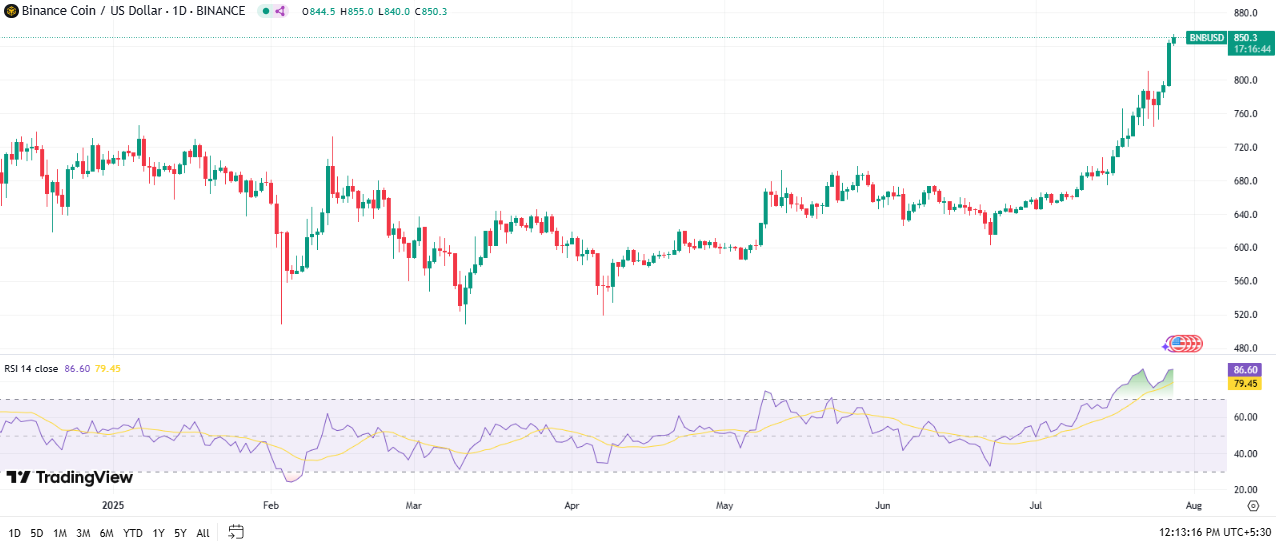Click the 850.3 current price label
The width and height of the screenshot is (1276, 542).
[x=1246, y=38]
